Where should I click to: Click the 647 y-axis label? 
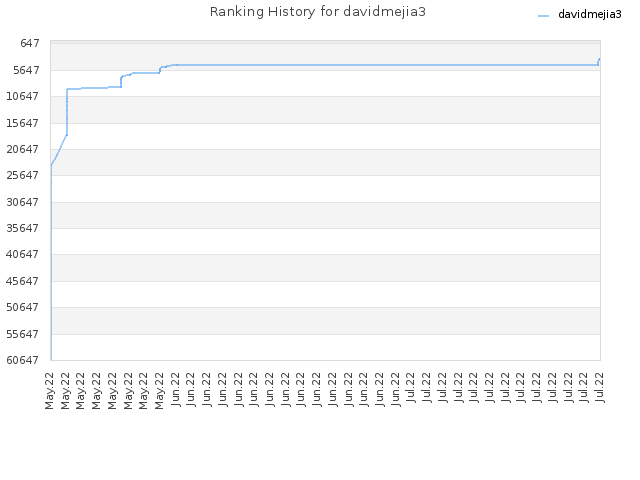tap(30, 43)
